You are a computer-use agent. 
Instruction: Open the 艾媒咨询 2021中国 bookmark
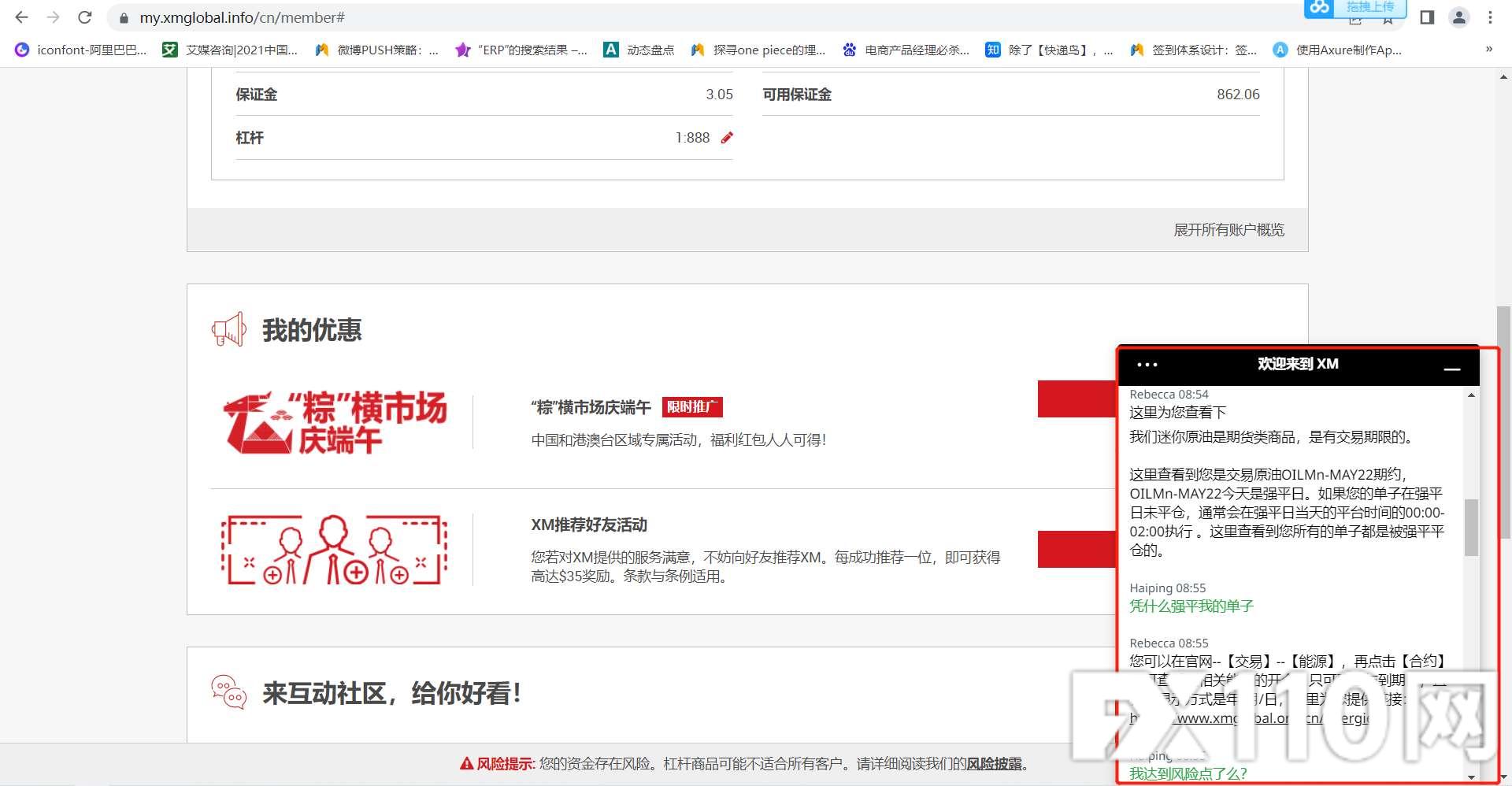[x=230, y=50]
